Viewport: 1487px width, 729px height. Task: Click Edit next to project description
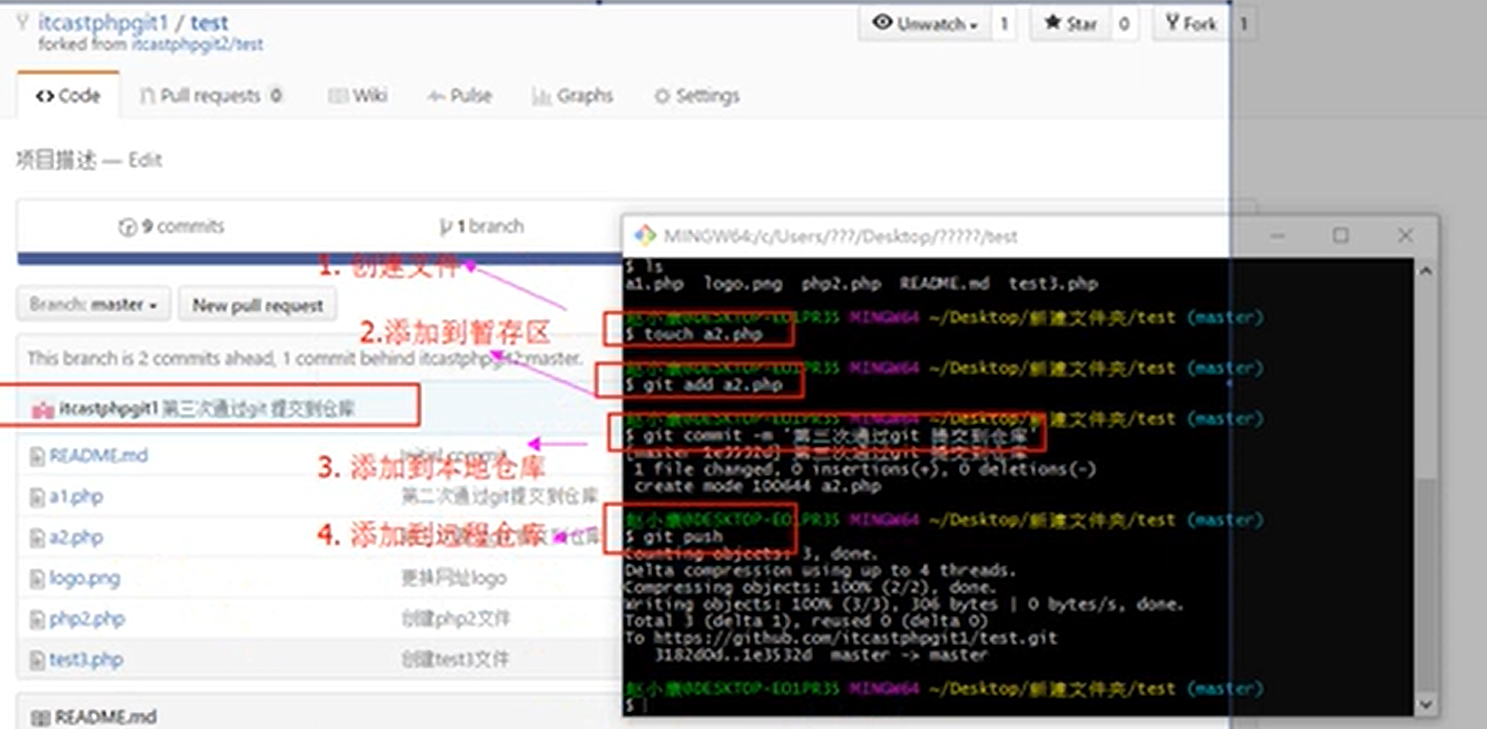(145, 160)
